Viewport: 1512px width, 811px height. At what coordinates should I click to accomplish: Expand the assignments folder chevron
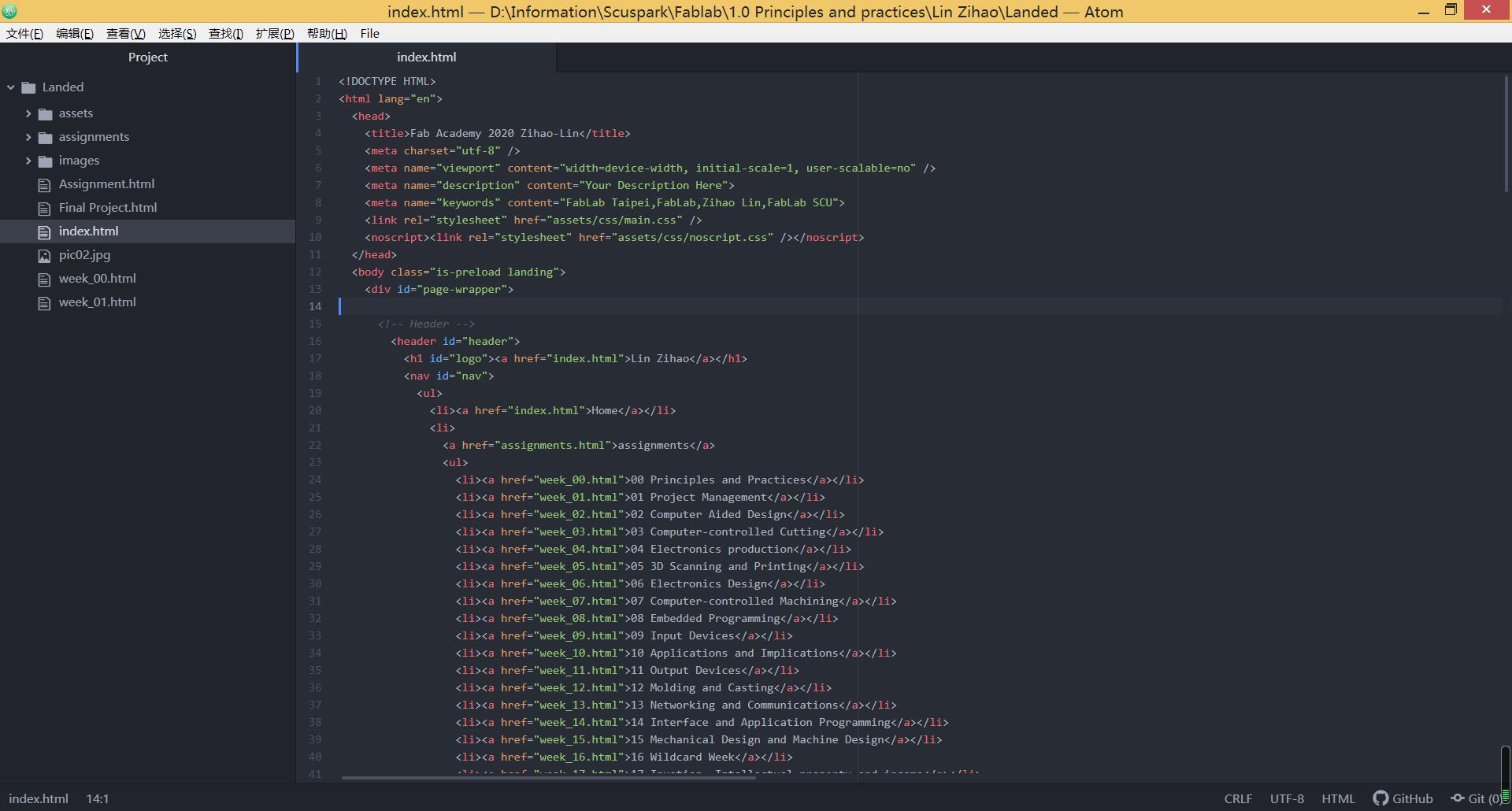pos(28,137)
